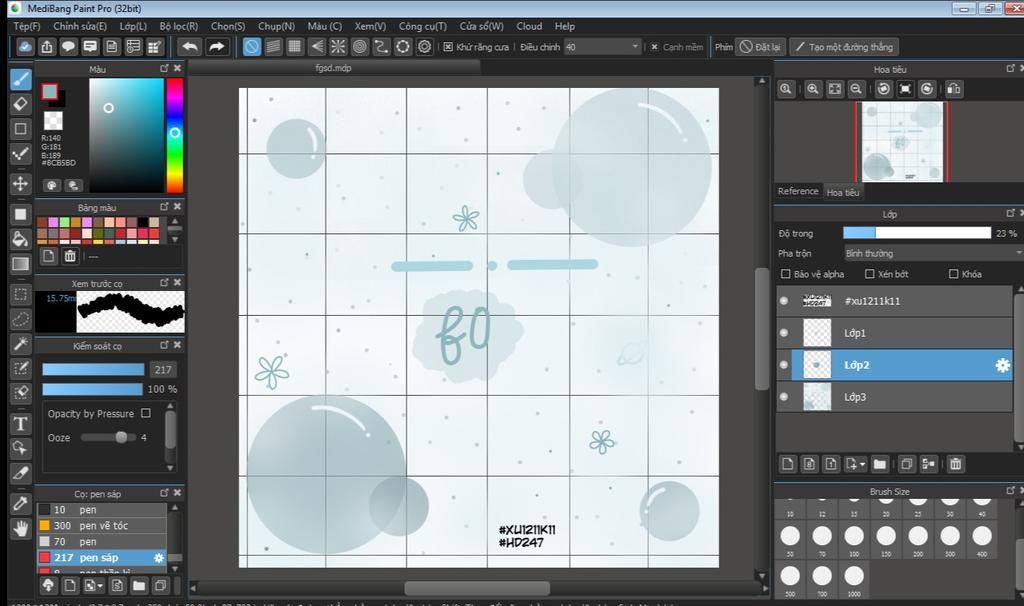The height and width of the screenshot is (606, 1024).
Task: Hide the Lớp3 layer
Action: 784,396
